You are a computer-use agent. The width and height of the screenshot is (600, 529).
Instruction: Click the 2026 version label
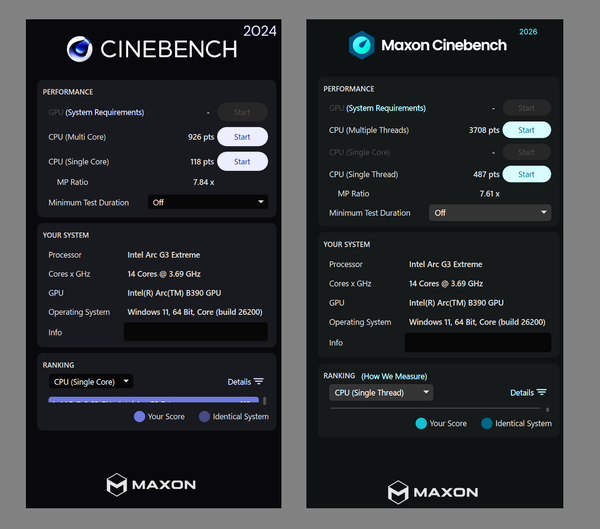[528, 32]
